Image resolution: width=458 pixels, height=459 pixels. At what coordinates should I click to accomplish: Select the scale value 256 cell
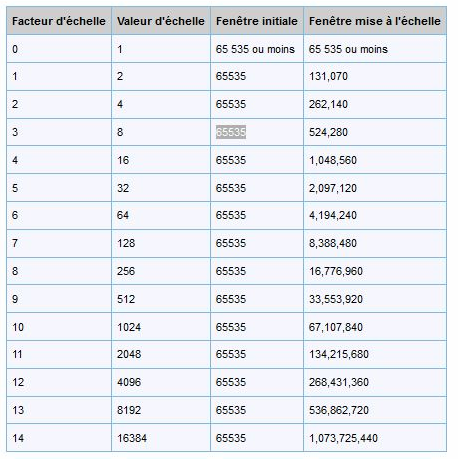point(161,271)
